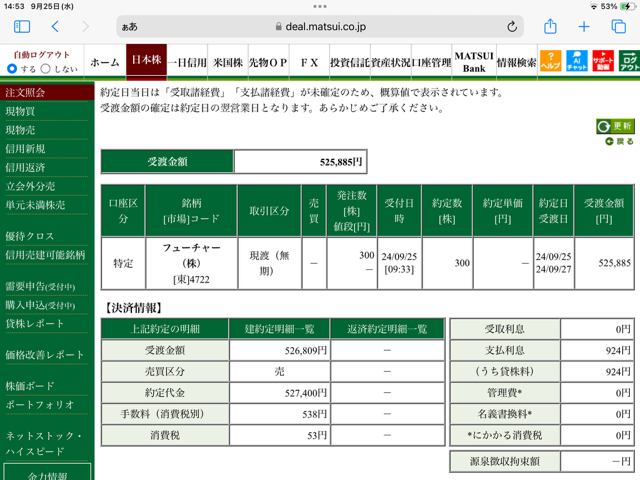Click the 24/09/25 [09:33] reception time cell
The width and height of the screenshot is (640, 480).
point(400,263)
